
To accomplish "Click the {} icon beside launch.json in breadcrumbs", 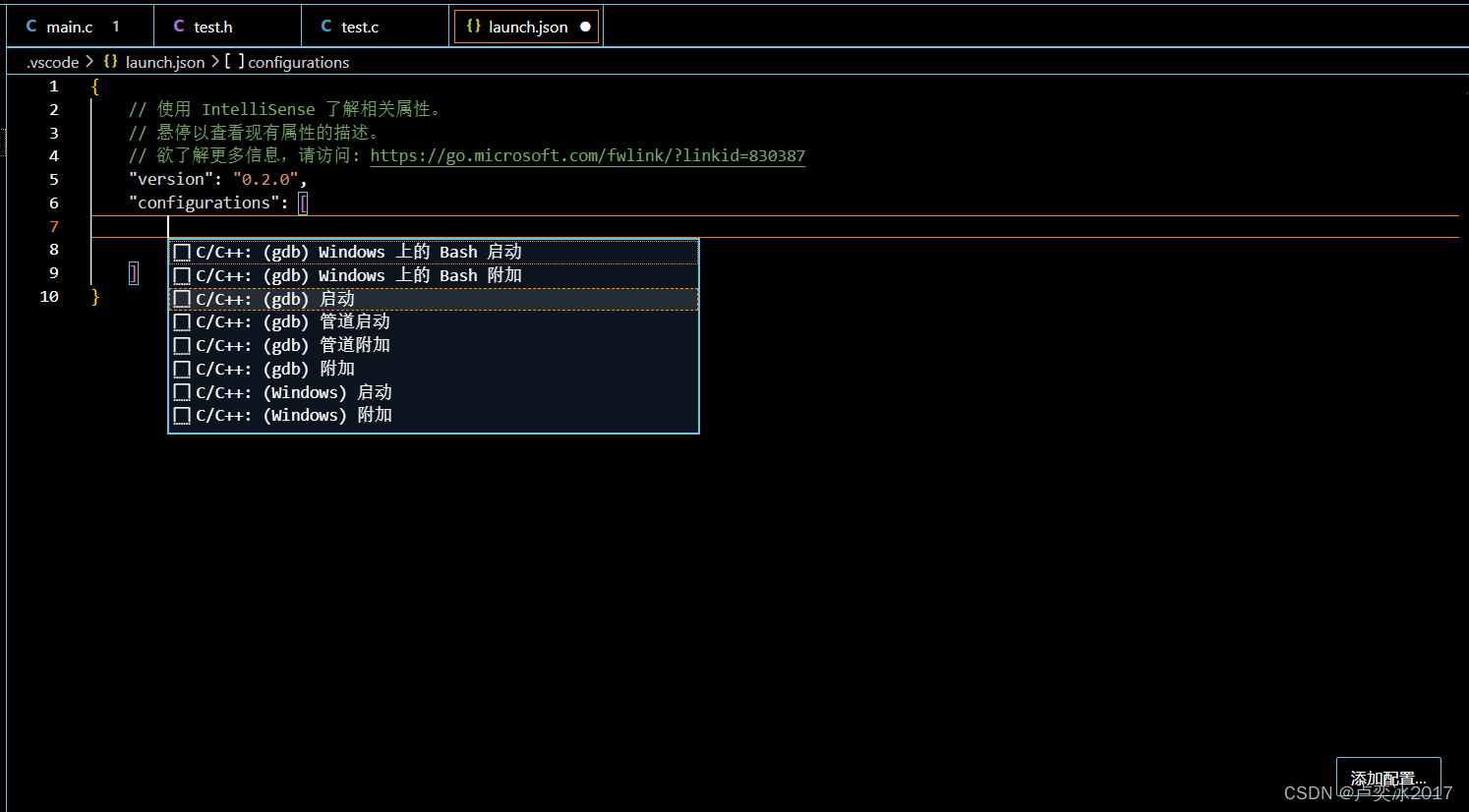I will (x=110, y=62).
